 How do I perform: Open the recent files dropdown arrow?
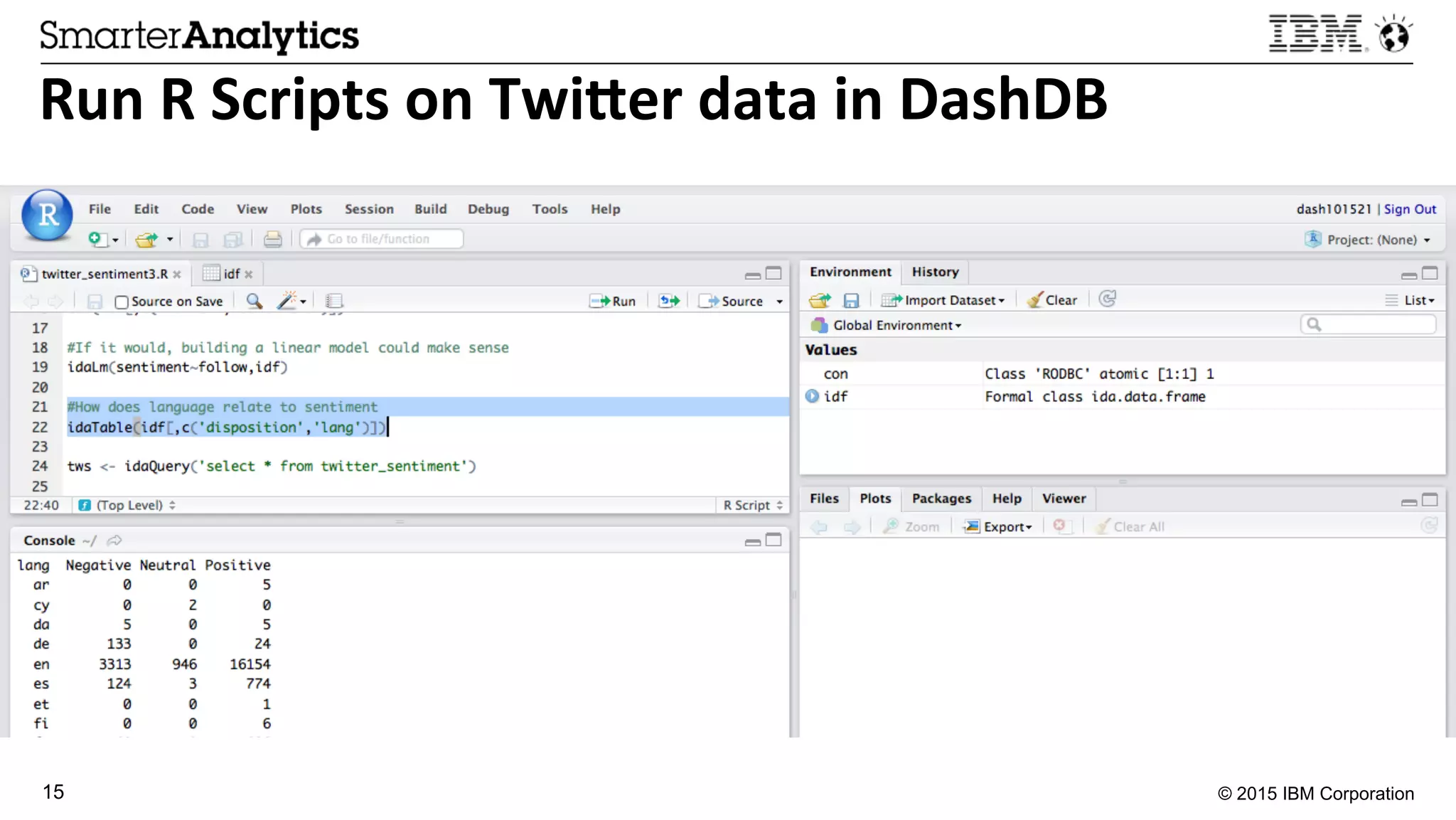170,240
